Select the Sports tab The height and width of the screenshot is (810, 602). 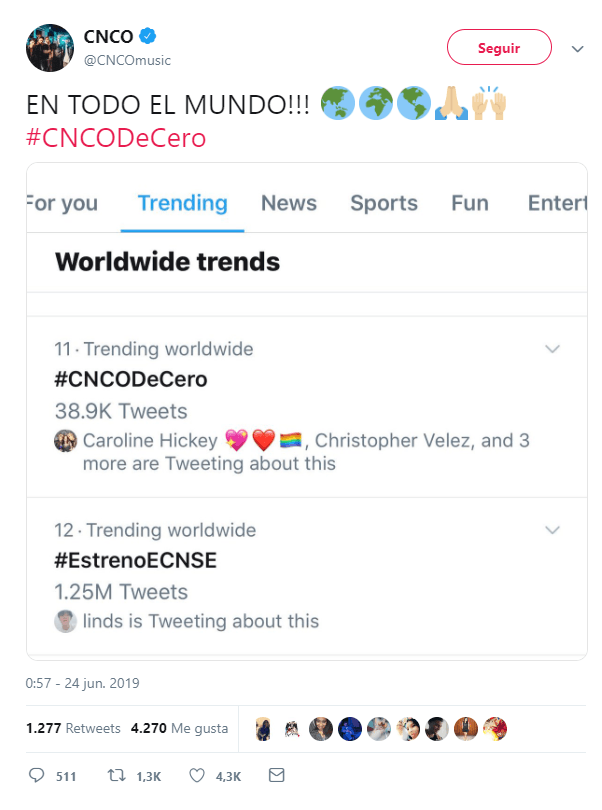(383, 203)
